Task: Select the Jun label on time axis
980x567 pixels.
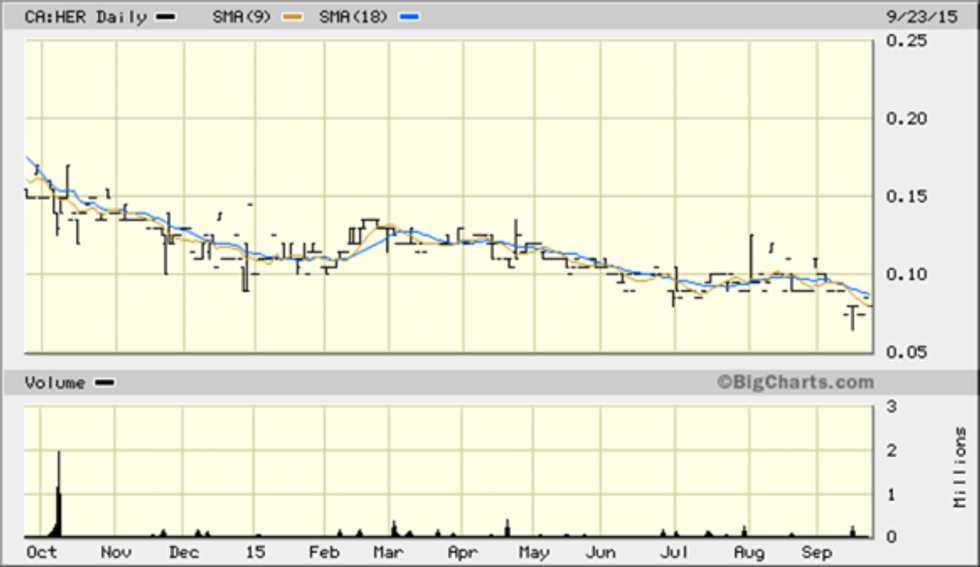Action: point(600,552)
